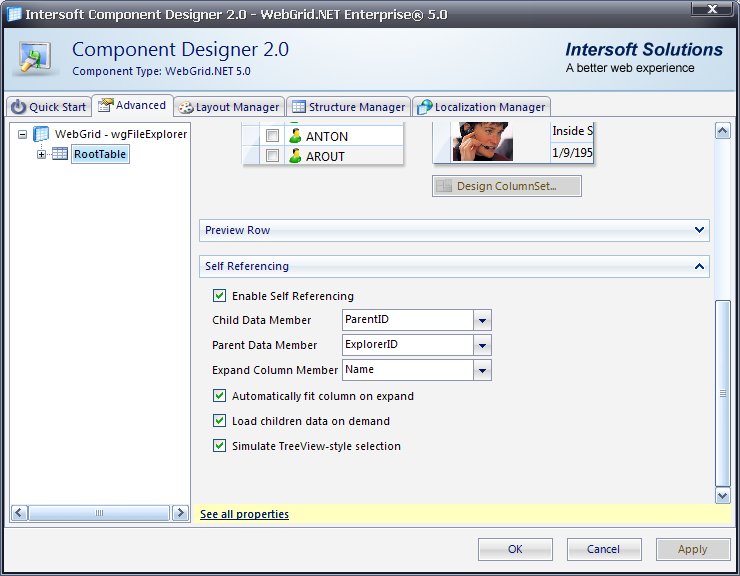Click the Design ColumnSet button
This screenshot has height=576, width=740.
[x=506, y=186]
